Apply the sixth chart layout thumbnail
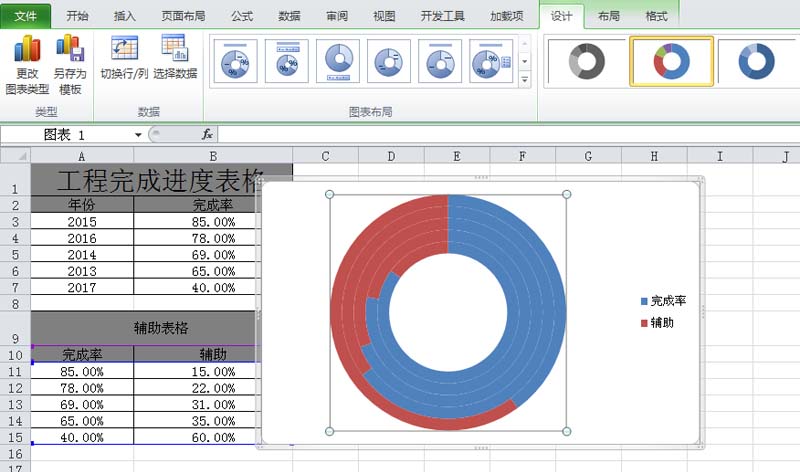The width and height of the screenshot is (800, 472). [x=491, y=61]
